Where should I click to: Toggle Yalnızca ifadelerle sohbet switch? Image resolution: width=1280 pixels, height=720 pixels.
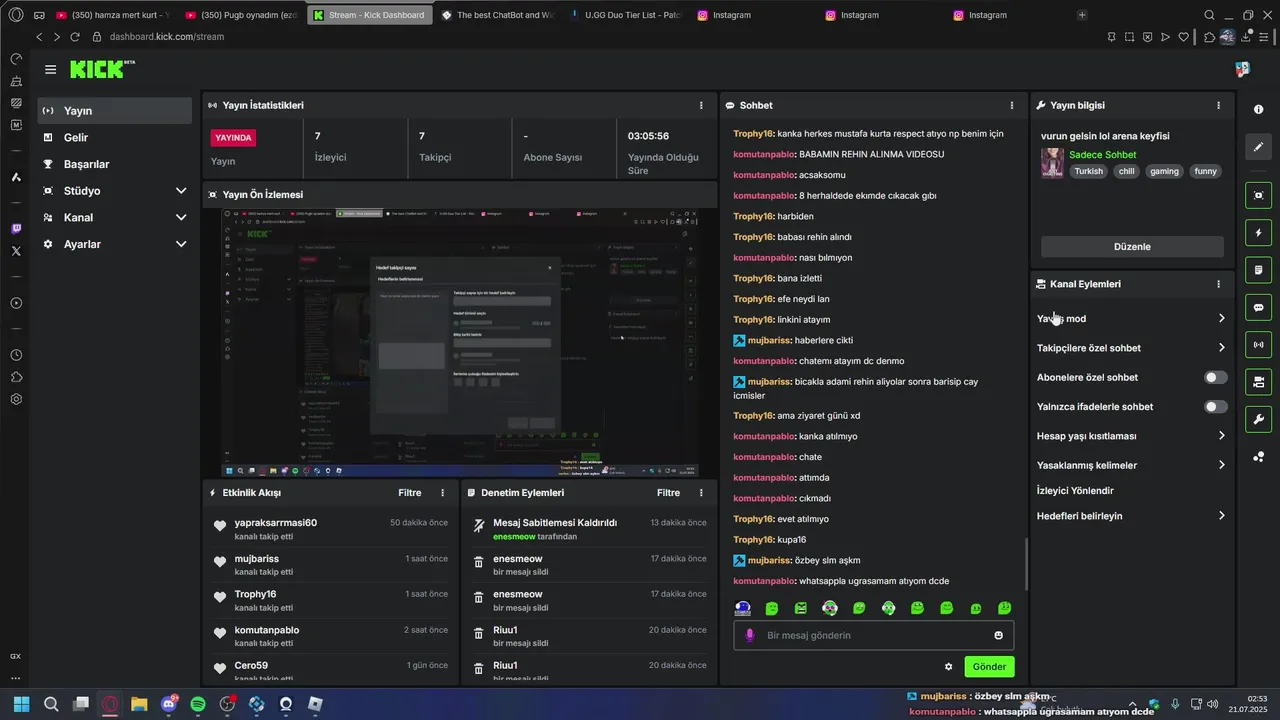(1216, 407)
